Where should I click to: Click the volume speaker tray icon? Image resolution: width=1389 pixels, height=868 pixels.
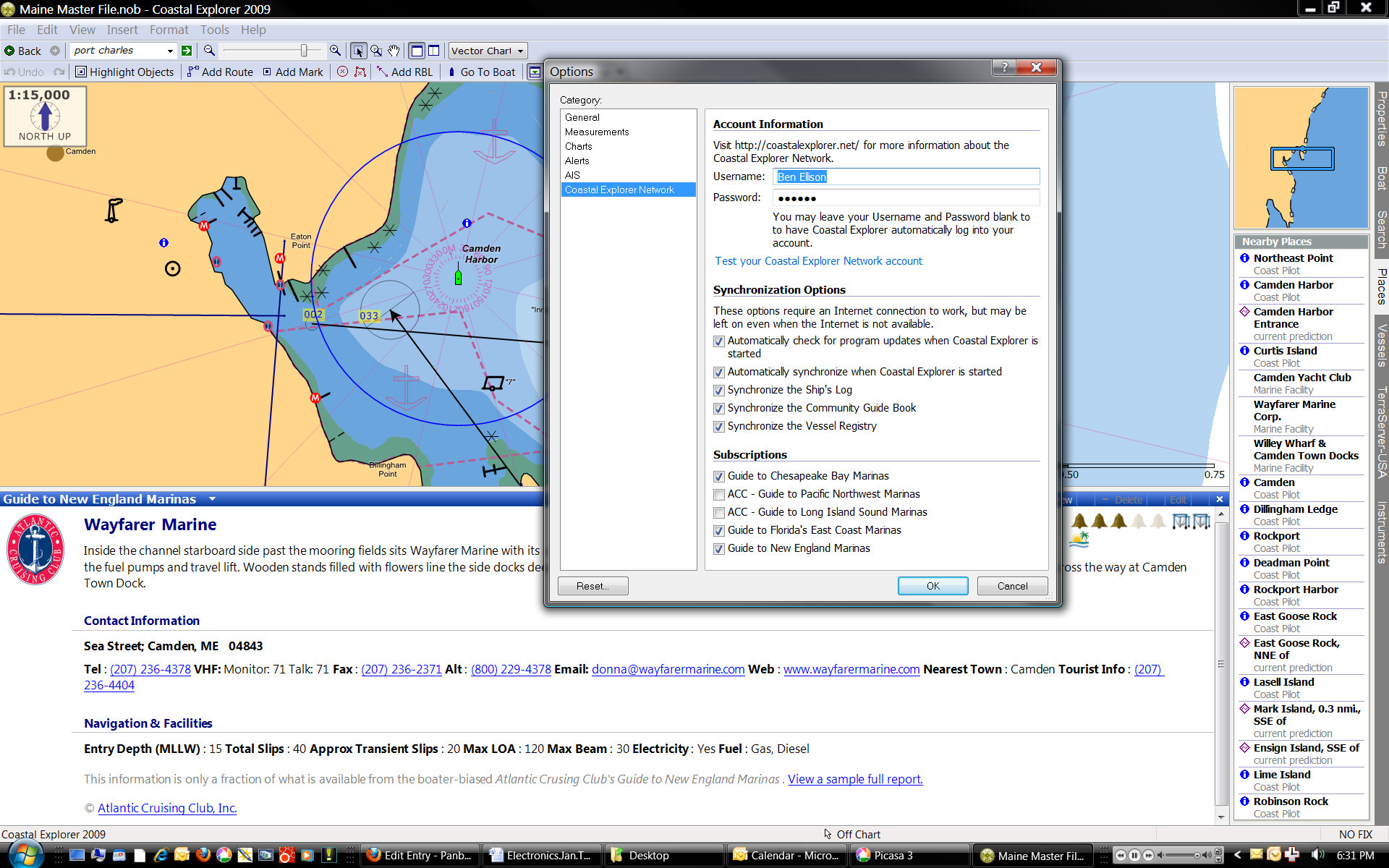tap(1318, 855)
